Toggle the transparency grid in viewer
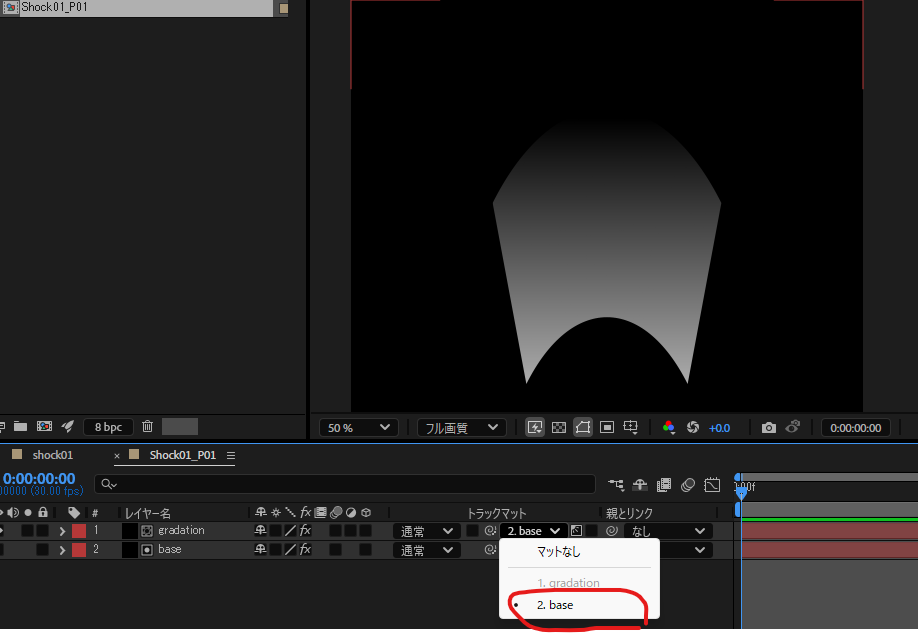918x633 pixels. coord(559,427)
